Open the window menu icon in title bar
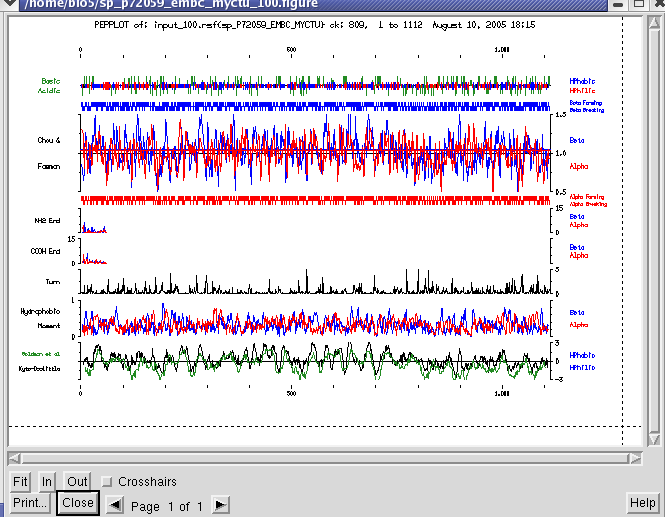 tap(10, 3)
